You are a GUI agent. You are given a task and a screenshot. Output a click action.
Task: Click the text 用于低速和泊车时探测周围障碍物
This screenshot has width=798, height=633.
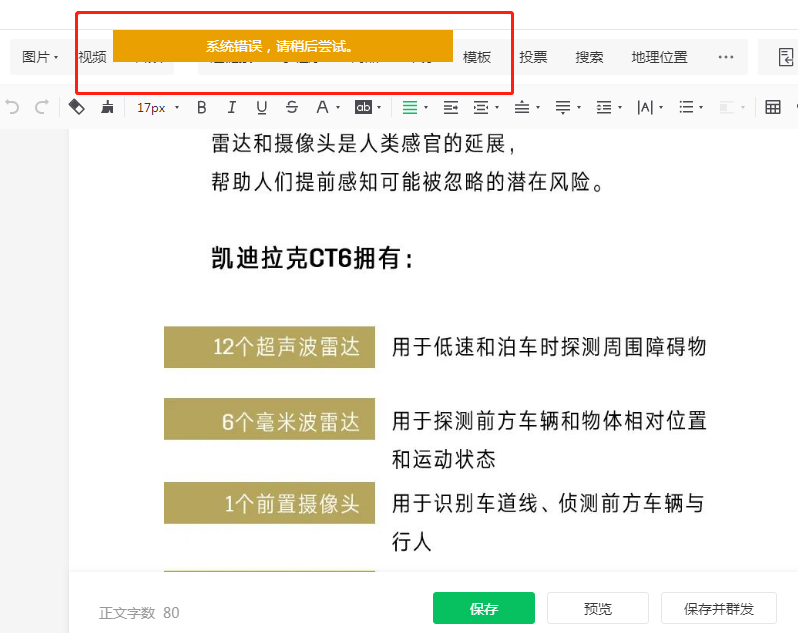[549, 347]
